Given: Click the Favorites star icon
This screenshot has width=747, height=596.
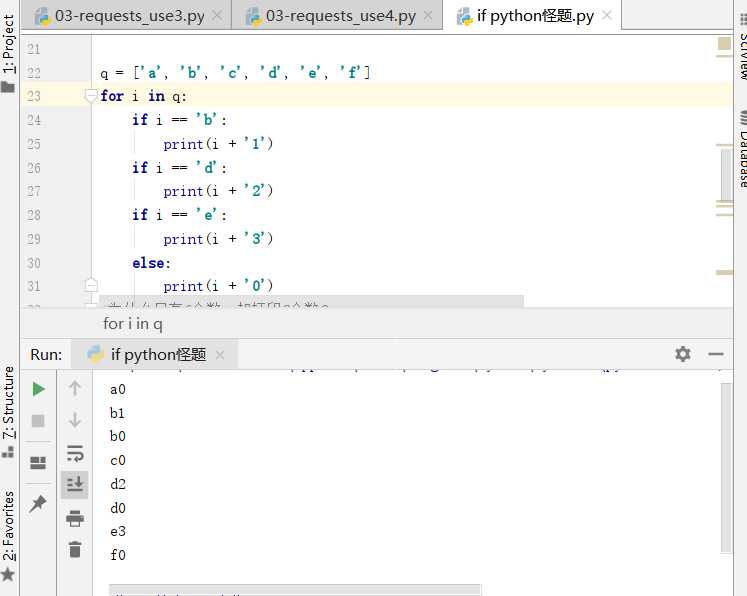Looking at the screenshot, I should coord(8,575).
